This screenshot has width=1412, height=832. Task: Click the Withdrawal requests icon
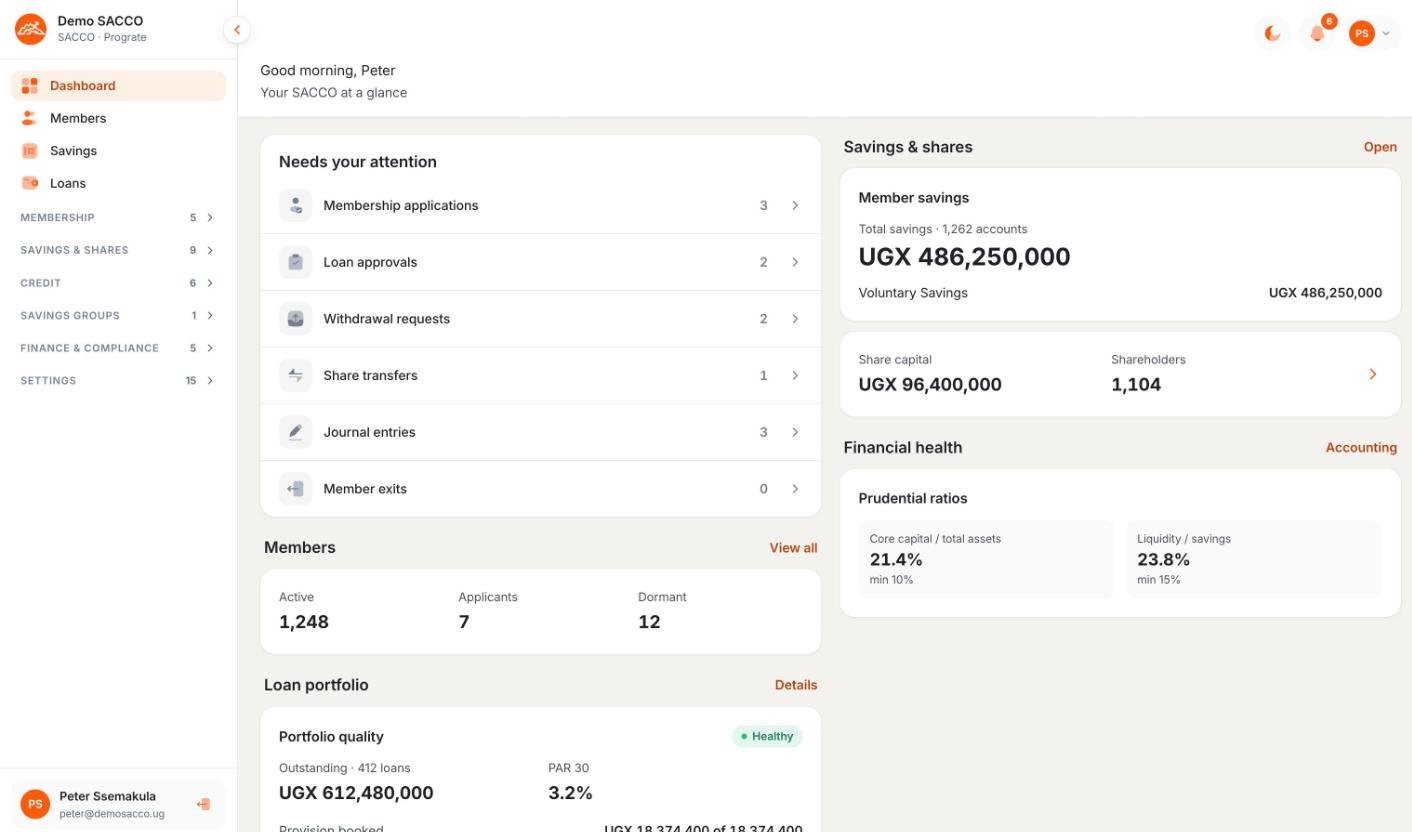coord(295,319)
